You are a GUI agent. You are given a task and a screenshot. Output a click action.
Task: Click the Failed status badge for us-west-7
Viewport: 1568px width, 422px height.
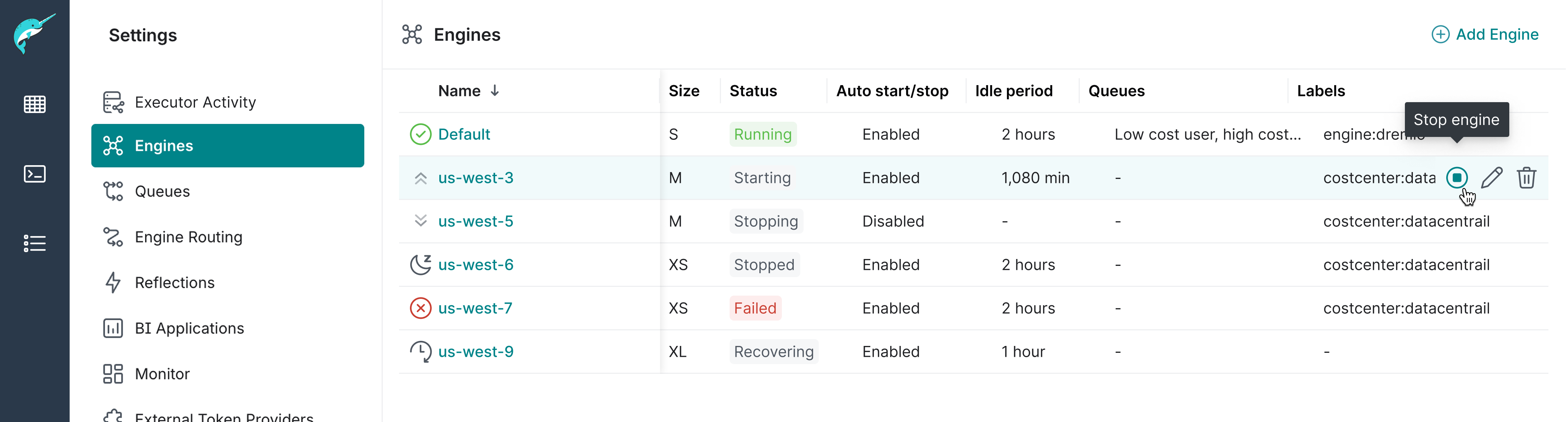coord(755,308)
